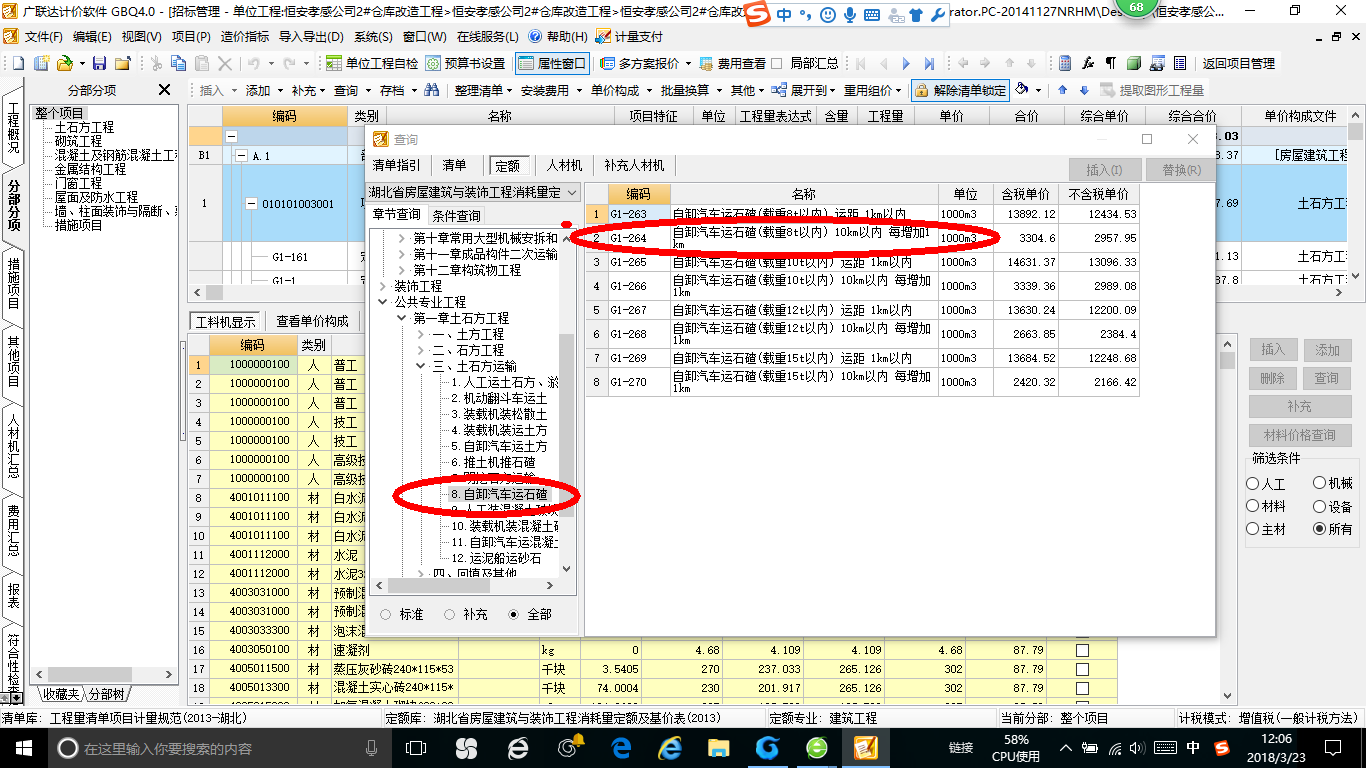
Task: Close the 分部分项 side panel with X
Action: pos(165,90)
